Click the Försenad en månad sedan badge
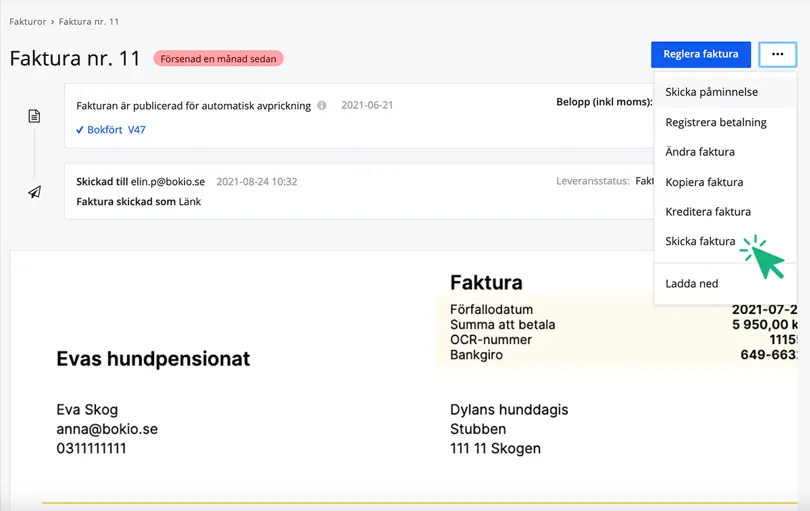Screen dimensions: 810x511 tap(218, 59)
